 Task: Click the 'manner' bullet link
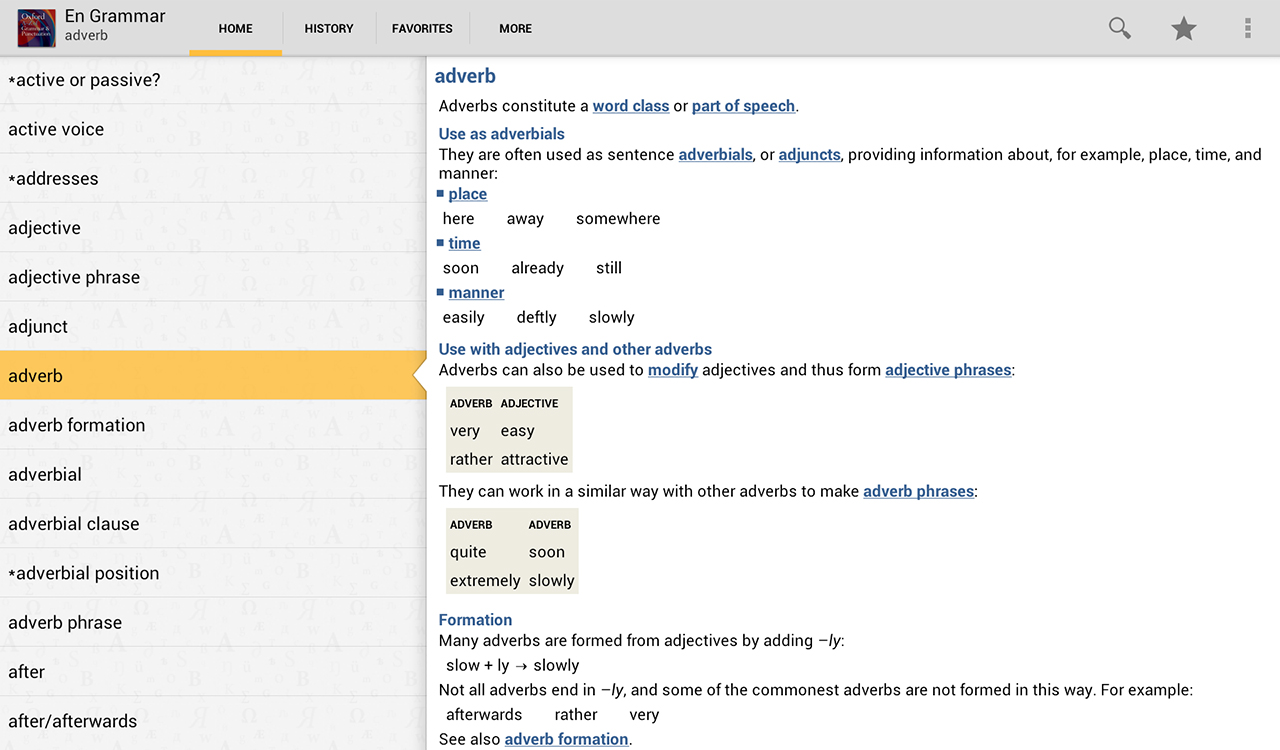[x=476, y=293]
